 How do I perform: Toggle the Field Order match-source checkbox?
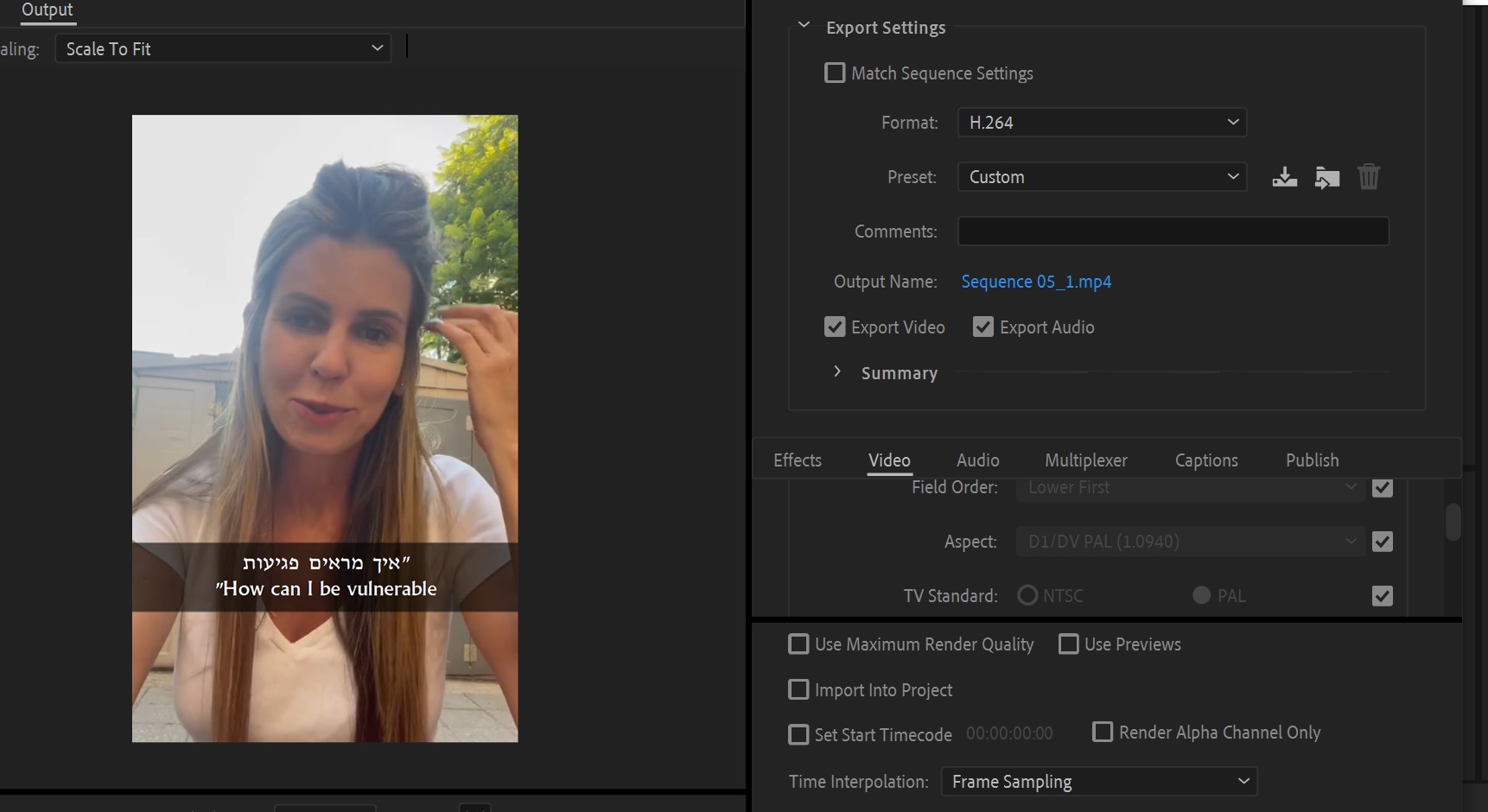[x=1383, y=487]
